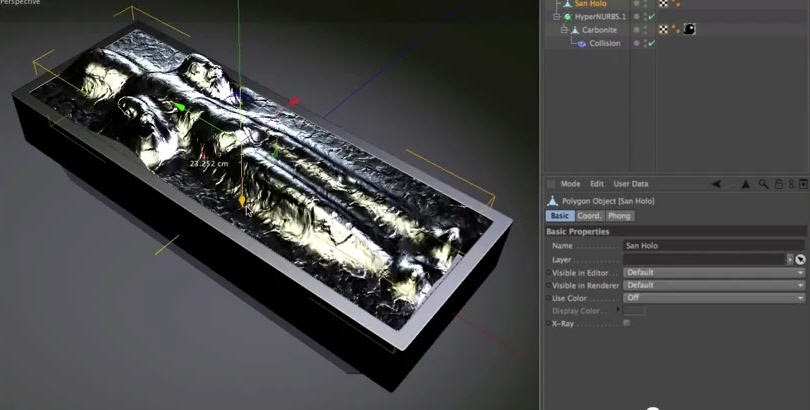
Task: Open the User Data menu
Action: pyautogui.click(x=631, y=184)
